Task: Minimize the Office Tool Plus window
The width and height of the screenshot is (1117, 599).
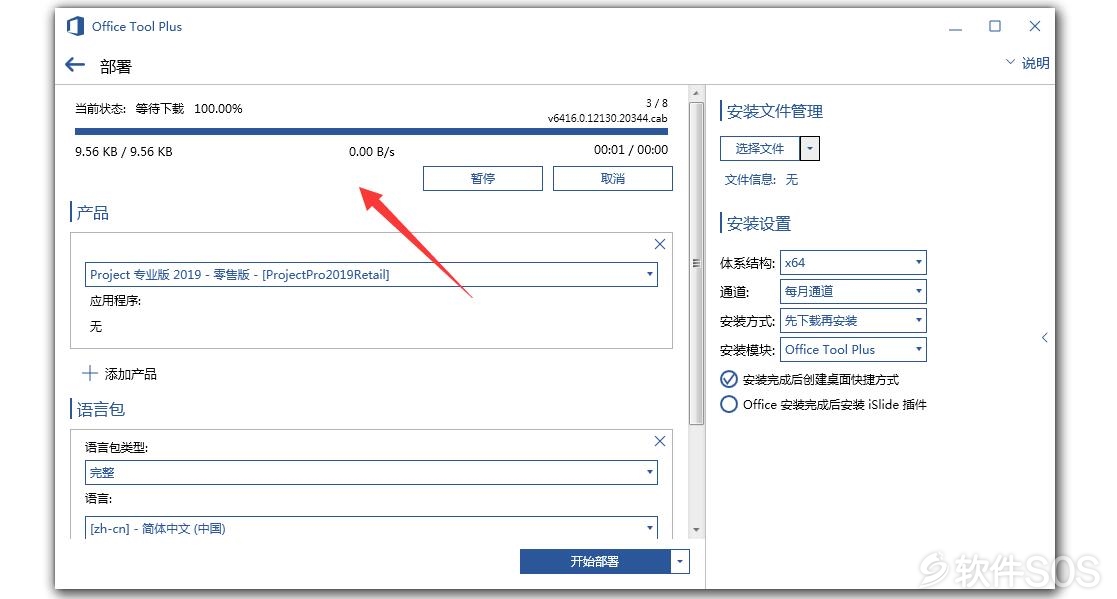Action: pyautogui.click(x=955, y=27)
